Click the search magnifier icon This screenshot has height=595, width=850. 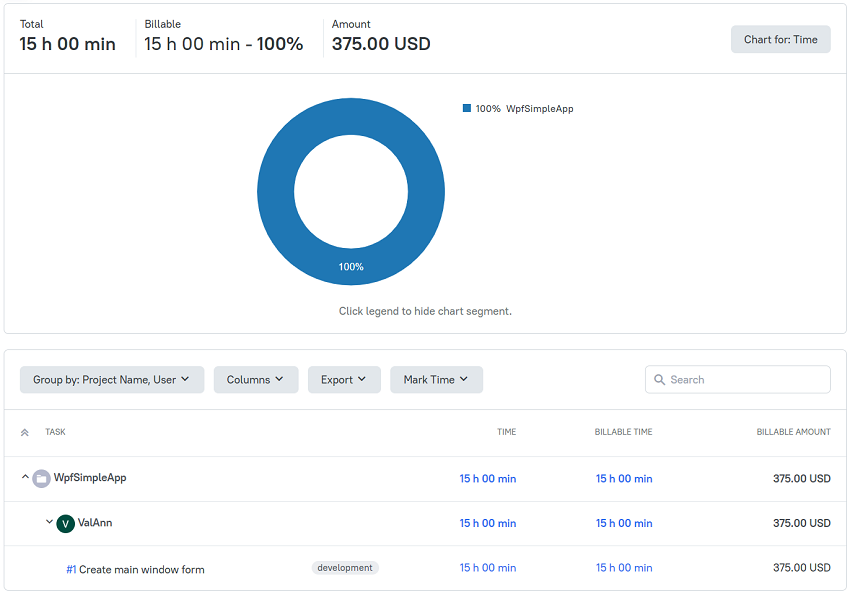(659, 379)
